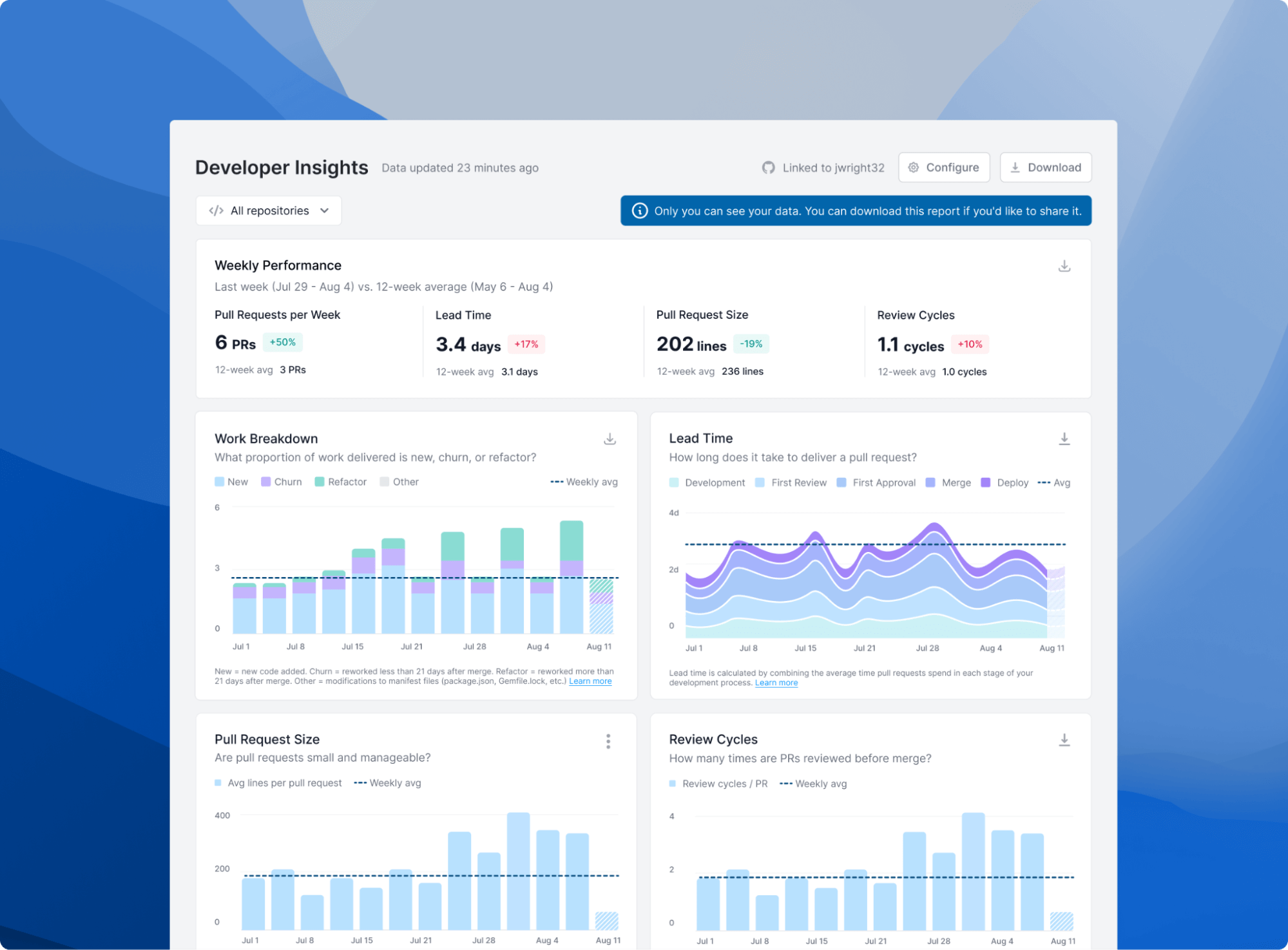Open the Configure settings gear icon
This screenshot has width=1288, height=950.
pyautogui.click(x=913, y=167)
